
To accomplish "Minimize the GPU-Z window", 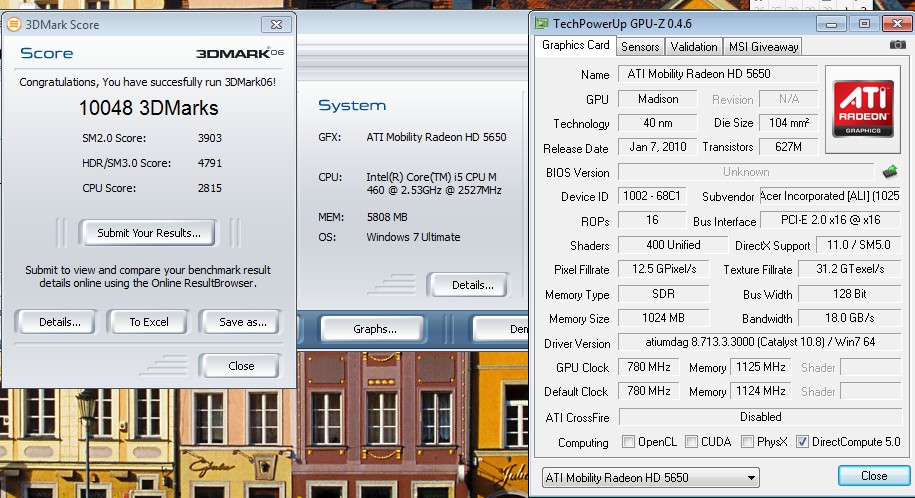I will pyautogui.click(x=835, y=24).
